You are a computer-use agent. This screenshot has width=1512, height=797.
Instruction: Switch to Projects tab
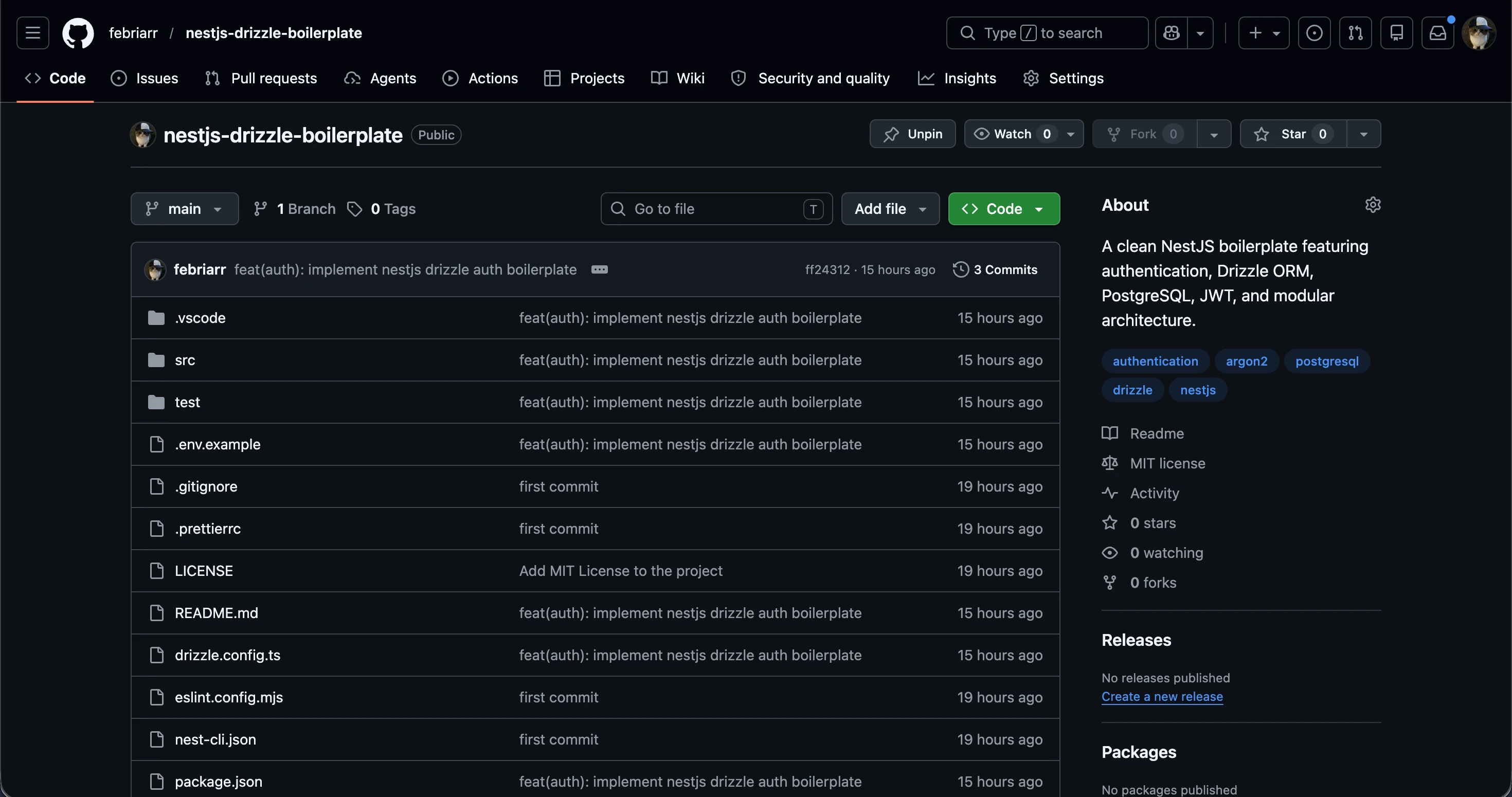pyautogui.click(x=584, y=78)
